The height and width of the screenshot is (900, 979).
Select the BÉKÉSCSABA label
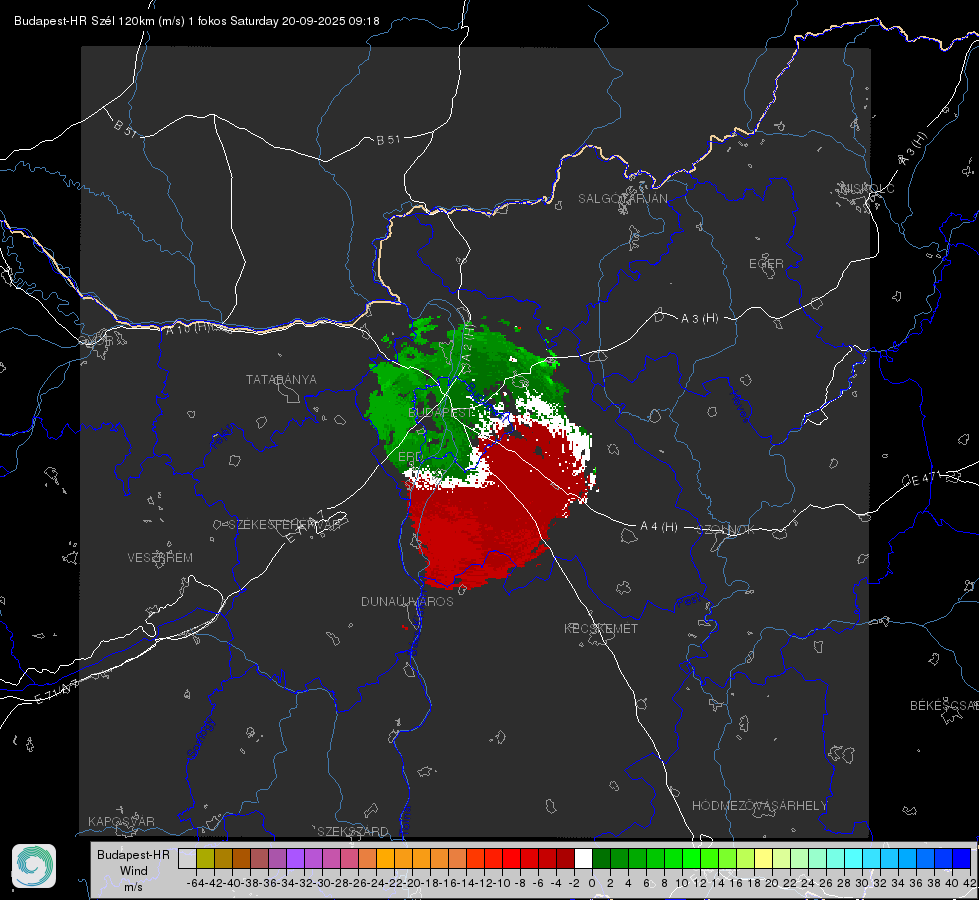pos(944,706)
